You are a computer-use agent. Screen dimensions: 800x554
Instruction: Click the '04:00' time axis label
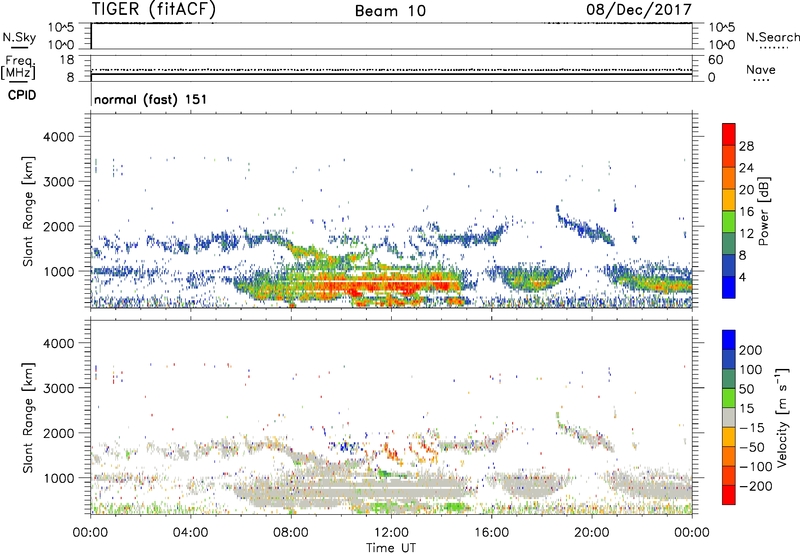point(191,533)
